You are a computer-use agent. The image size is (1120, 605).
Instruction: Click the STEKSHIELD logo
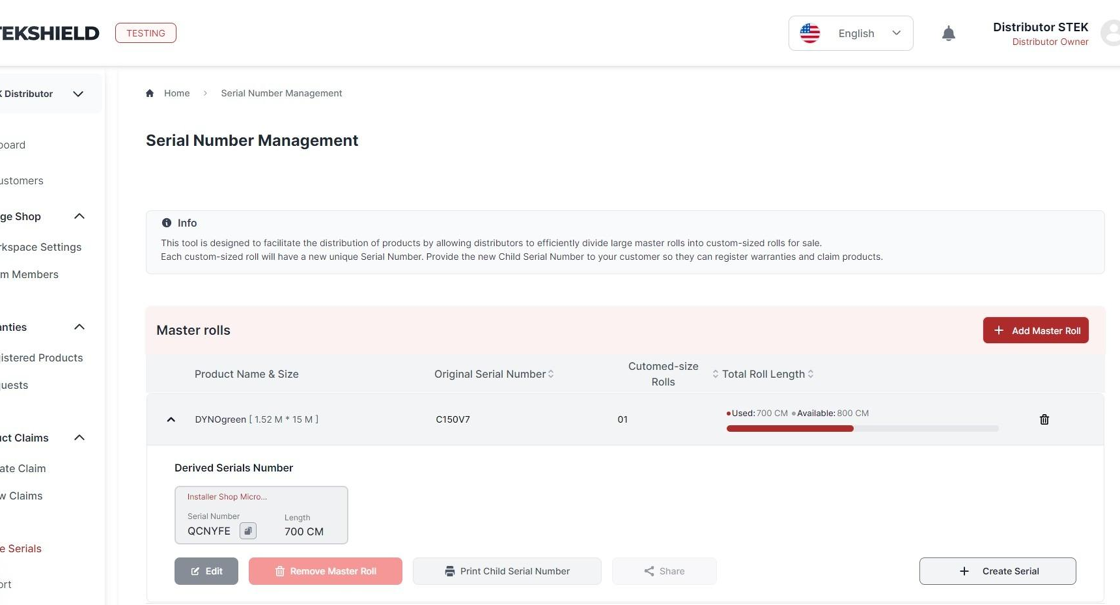[49, 33]
